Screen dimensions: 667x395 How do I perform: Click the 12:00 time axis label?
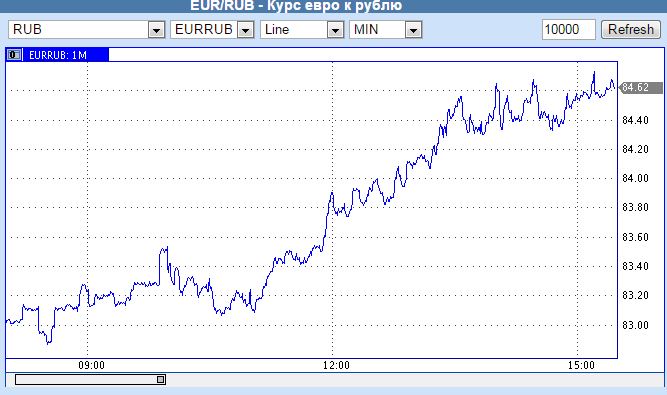[336, 365]
